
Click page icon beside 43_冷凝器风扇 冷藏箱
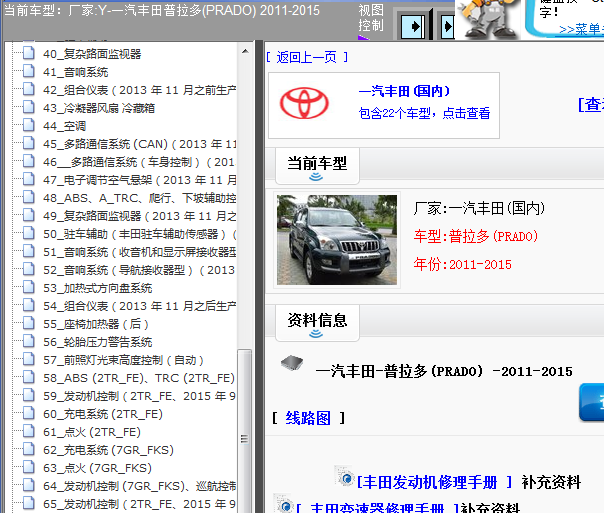[29, 107]
